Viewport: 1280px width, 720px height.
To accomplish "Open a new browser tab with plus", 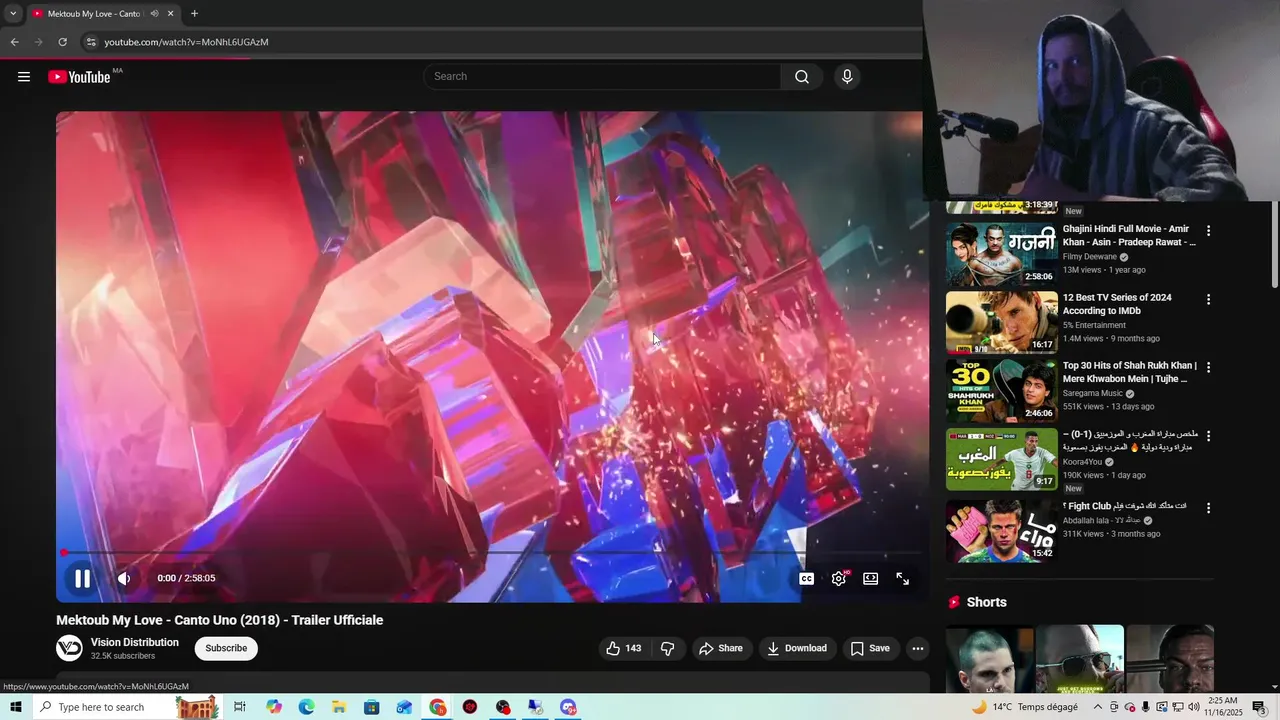I will [x=194, y=14].
